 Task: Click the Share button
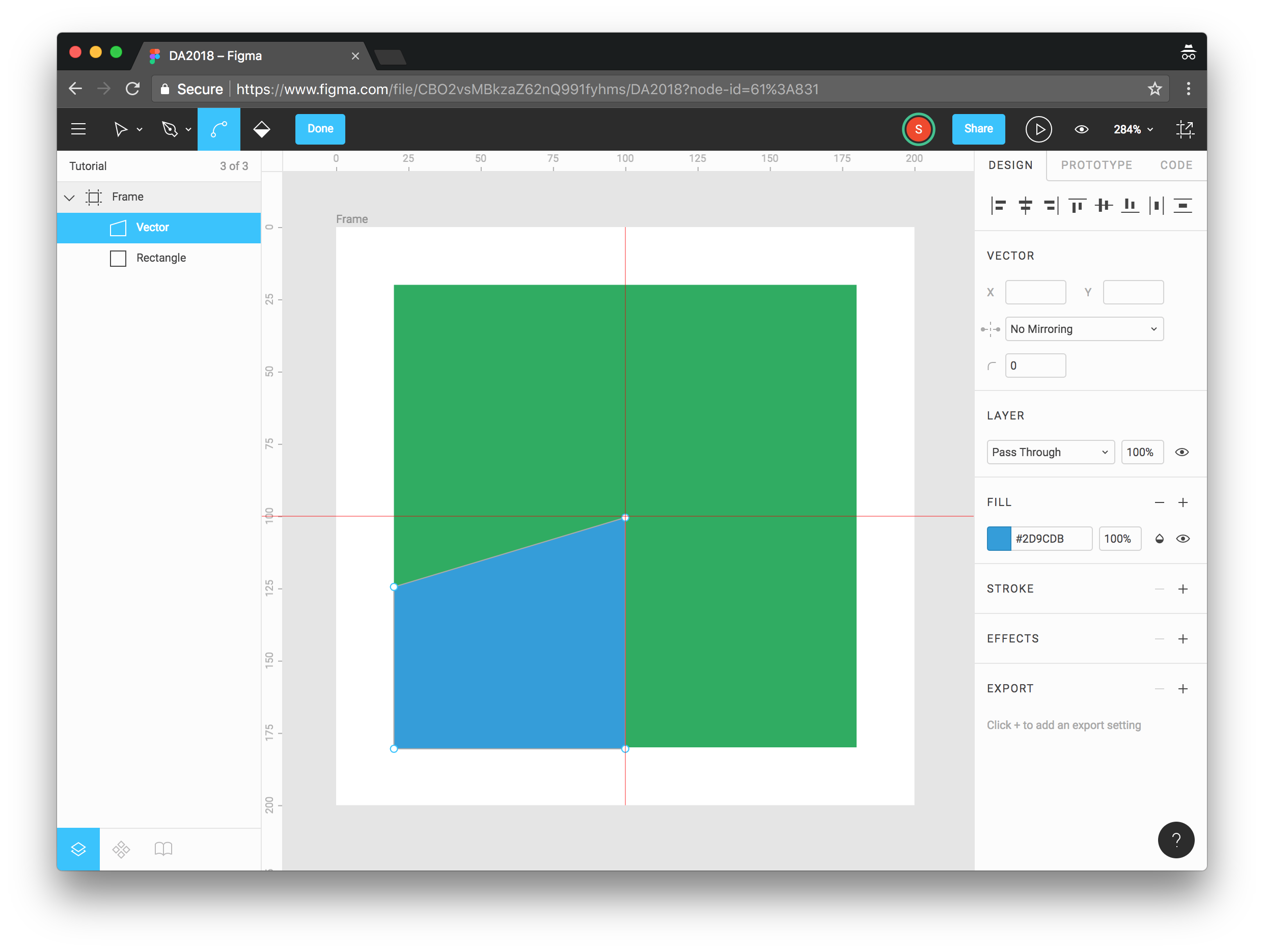tap(978, 129)
